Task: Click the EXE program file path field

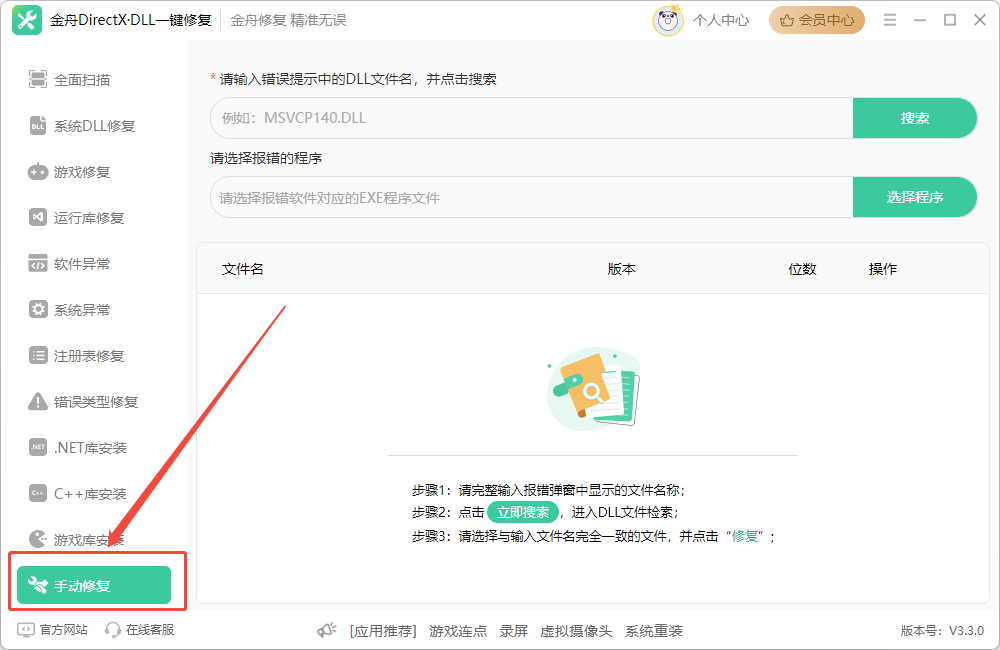Action: point(532,197)
